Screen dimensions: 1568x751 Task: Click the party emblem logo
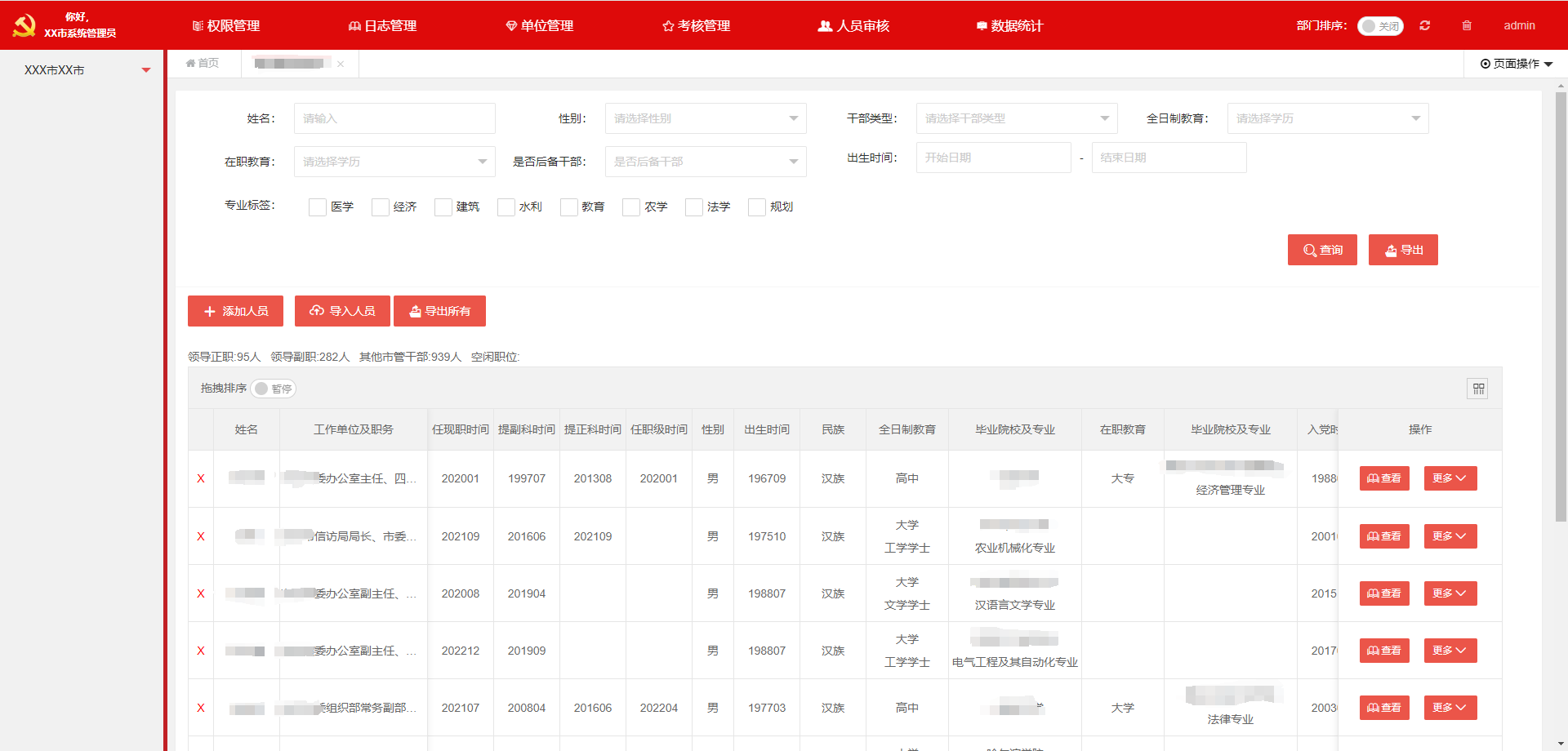coord(24,25)
